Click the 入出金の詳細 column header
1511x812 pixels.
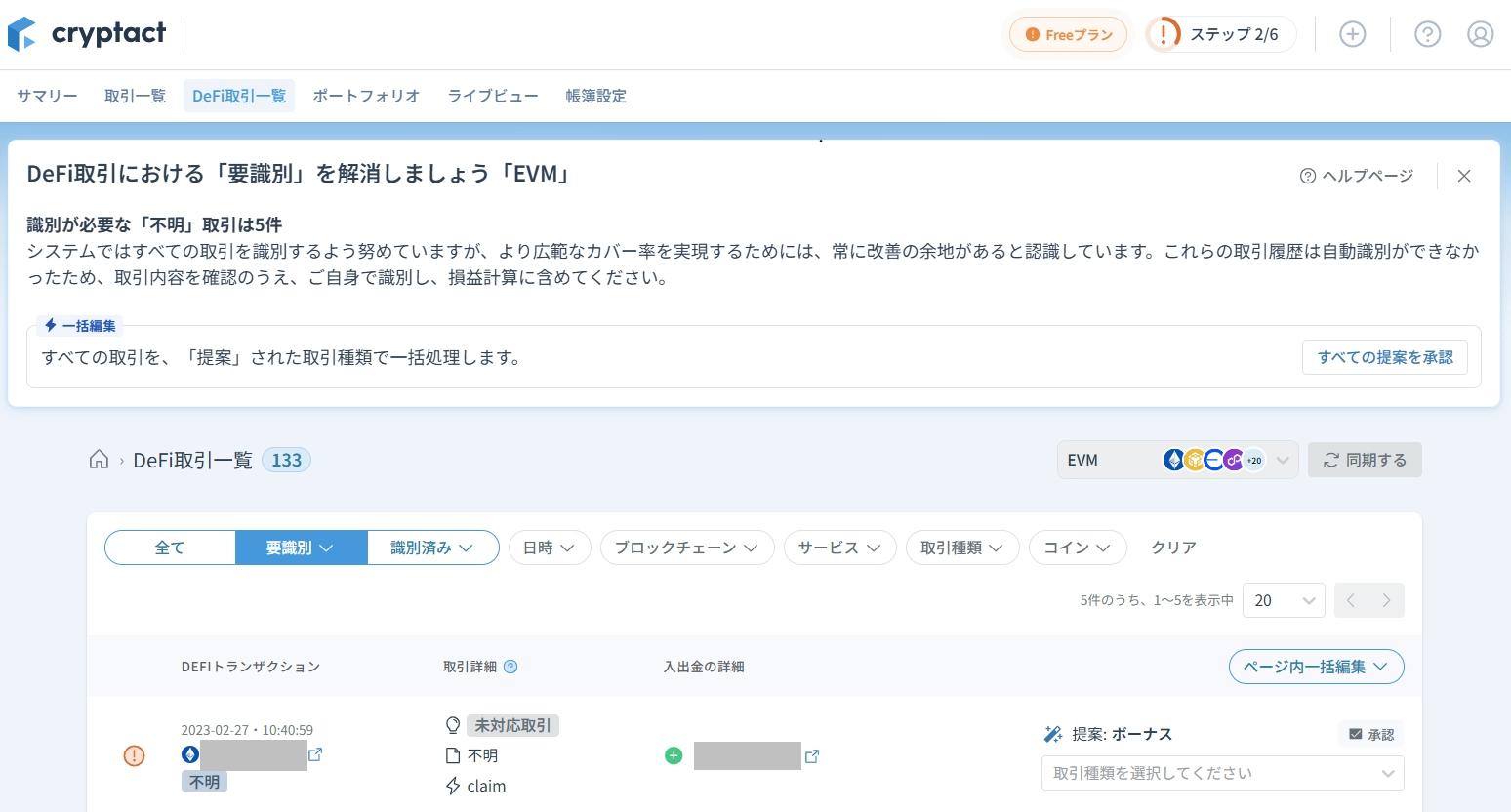tap(704, 667)
